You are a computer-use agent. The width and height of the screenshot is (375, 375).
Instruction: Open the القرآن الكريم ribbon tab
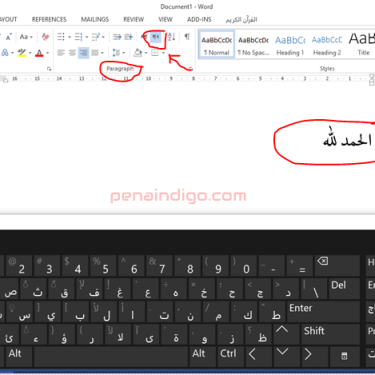(x=241, y=20)
